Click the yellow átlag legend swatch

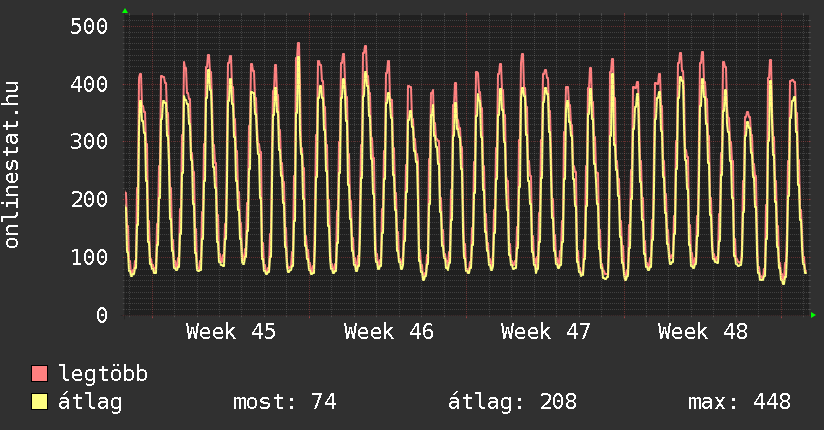point(39,402)
